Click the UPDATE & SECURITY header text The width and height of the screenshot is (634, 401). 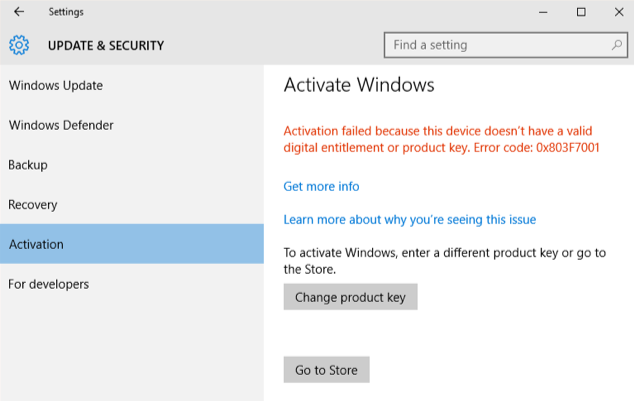[106, 46]
